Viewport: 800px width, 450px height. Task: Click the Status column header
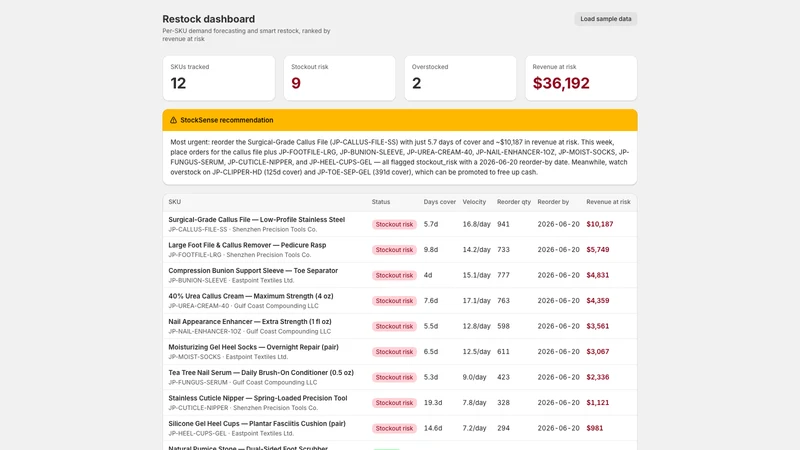(x=381, y=202)
